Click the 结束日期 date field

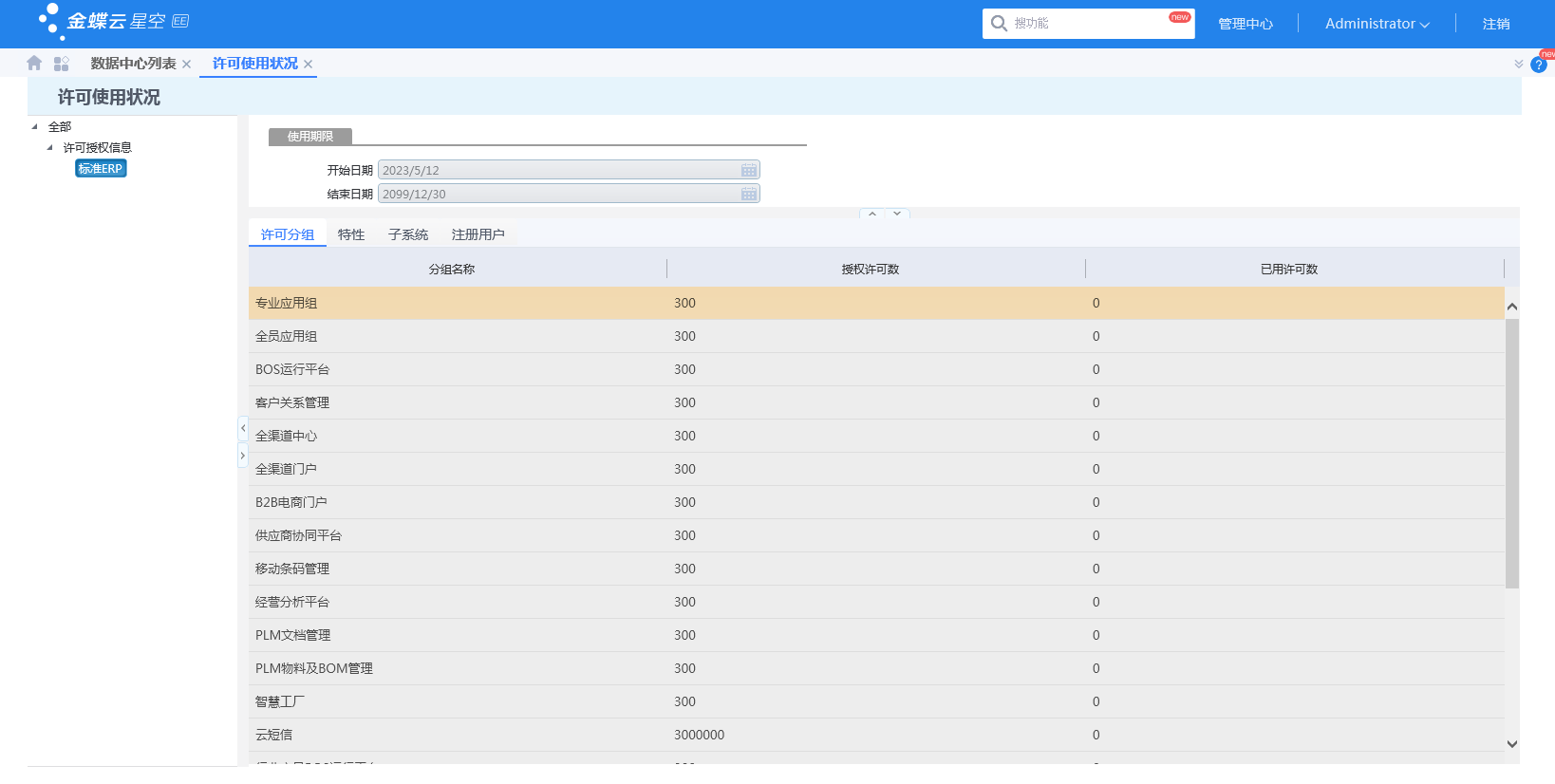[x=569, y=194]
